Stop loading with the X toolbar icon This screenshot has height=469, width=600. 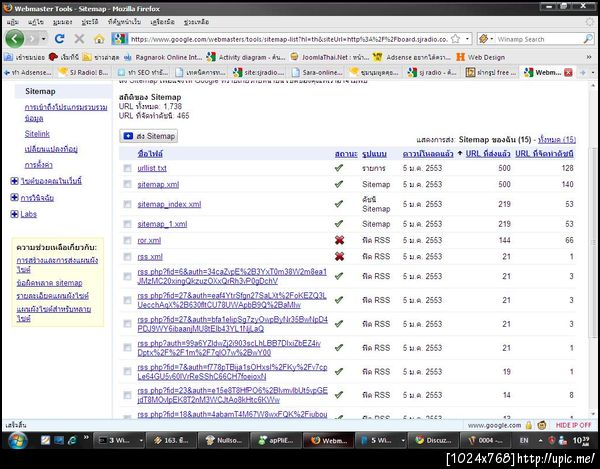(79, 39)
